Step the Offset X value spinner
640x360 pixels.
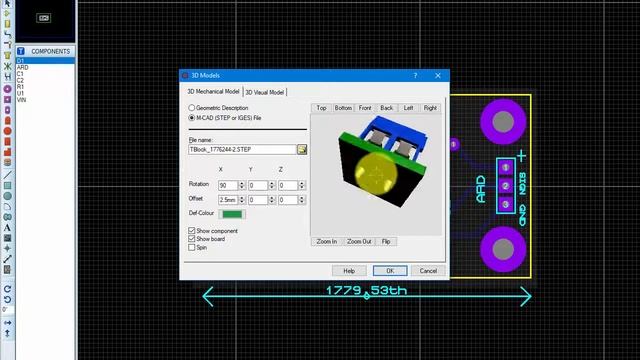pos(242,200)
